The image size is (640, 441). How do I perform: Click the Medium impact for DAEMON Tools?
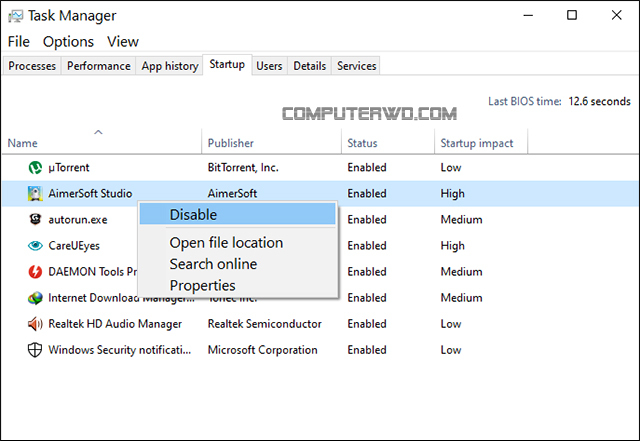(461, 272)
